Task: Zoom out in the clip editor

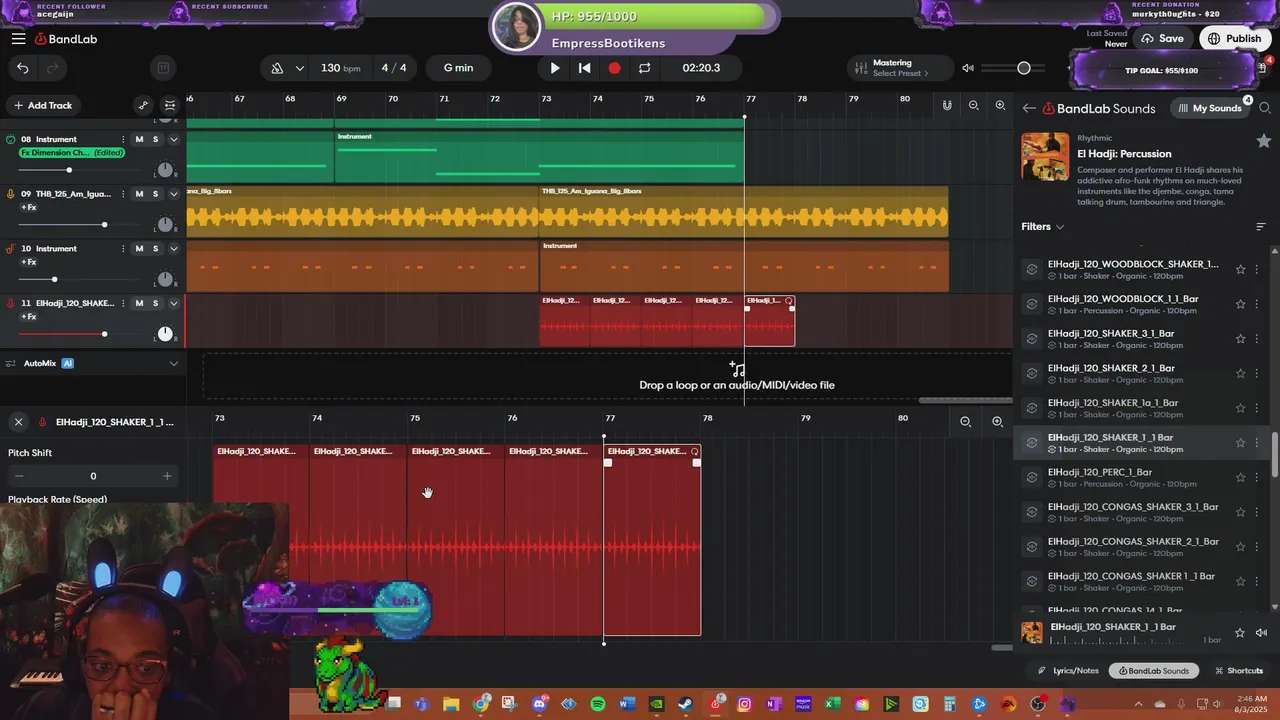Action: coord(966,422)
